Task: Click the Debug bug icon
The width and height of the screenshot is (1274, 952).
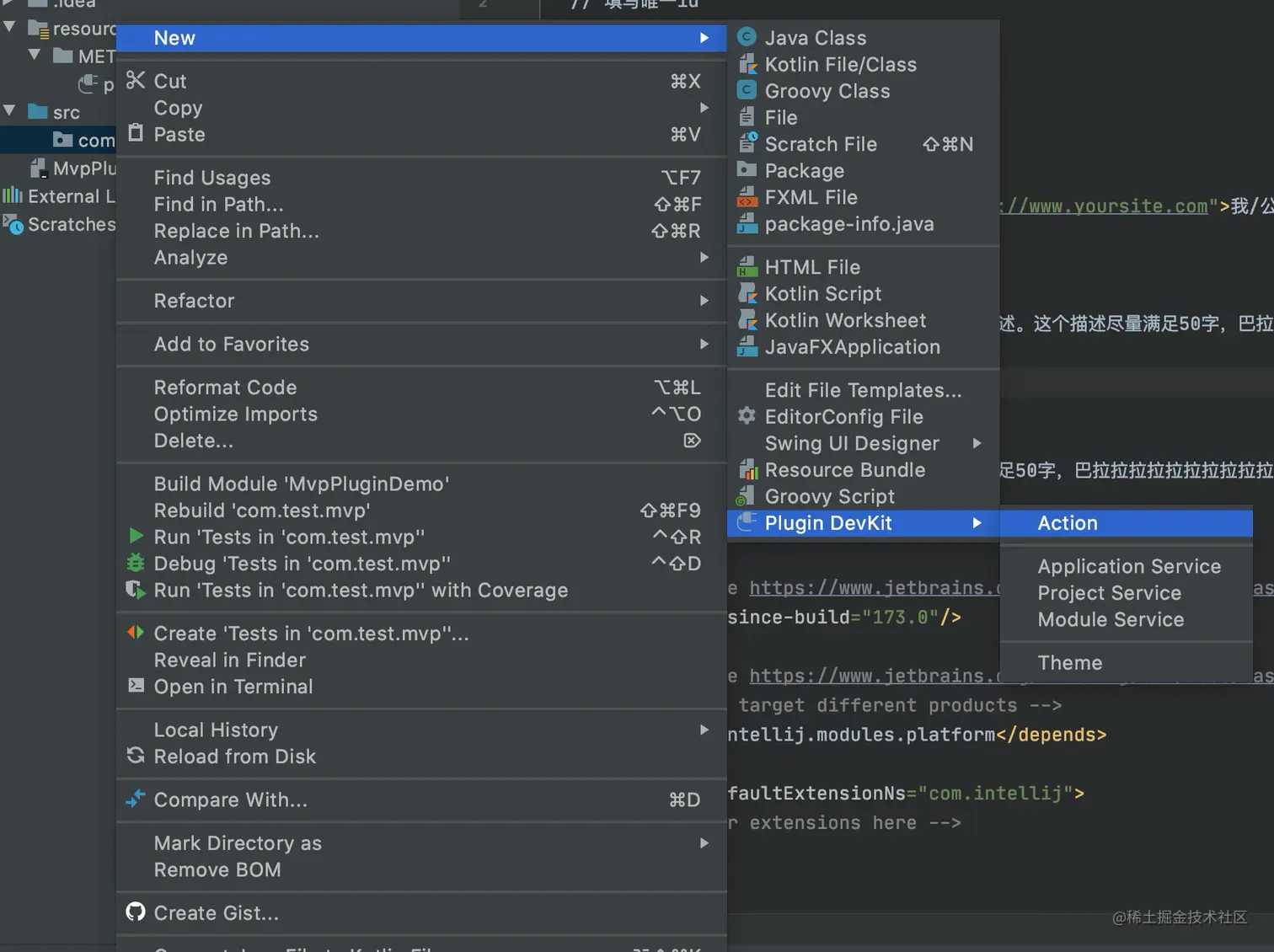Action: 136,563
